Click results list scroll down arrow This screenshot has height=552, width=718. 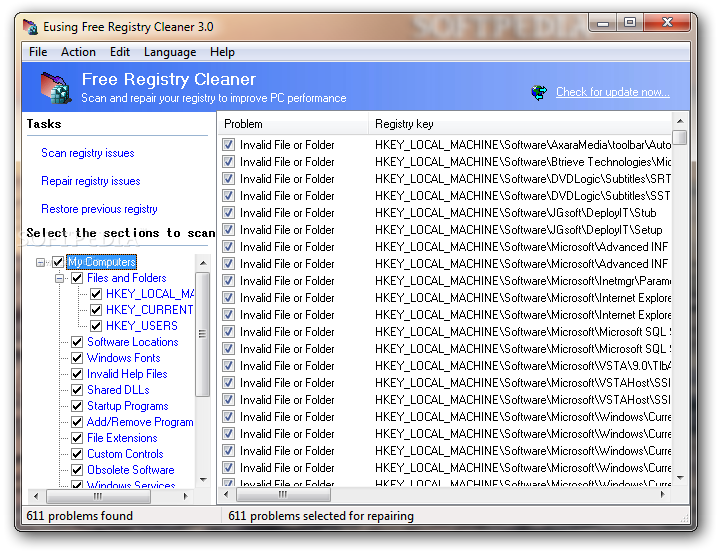click(680, 478)
